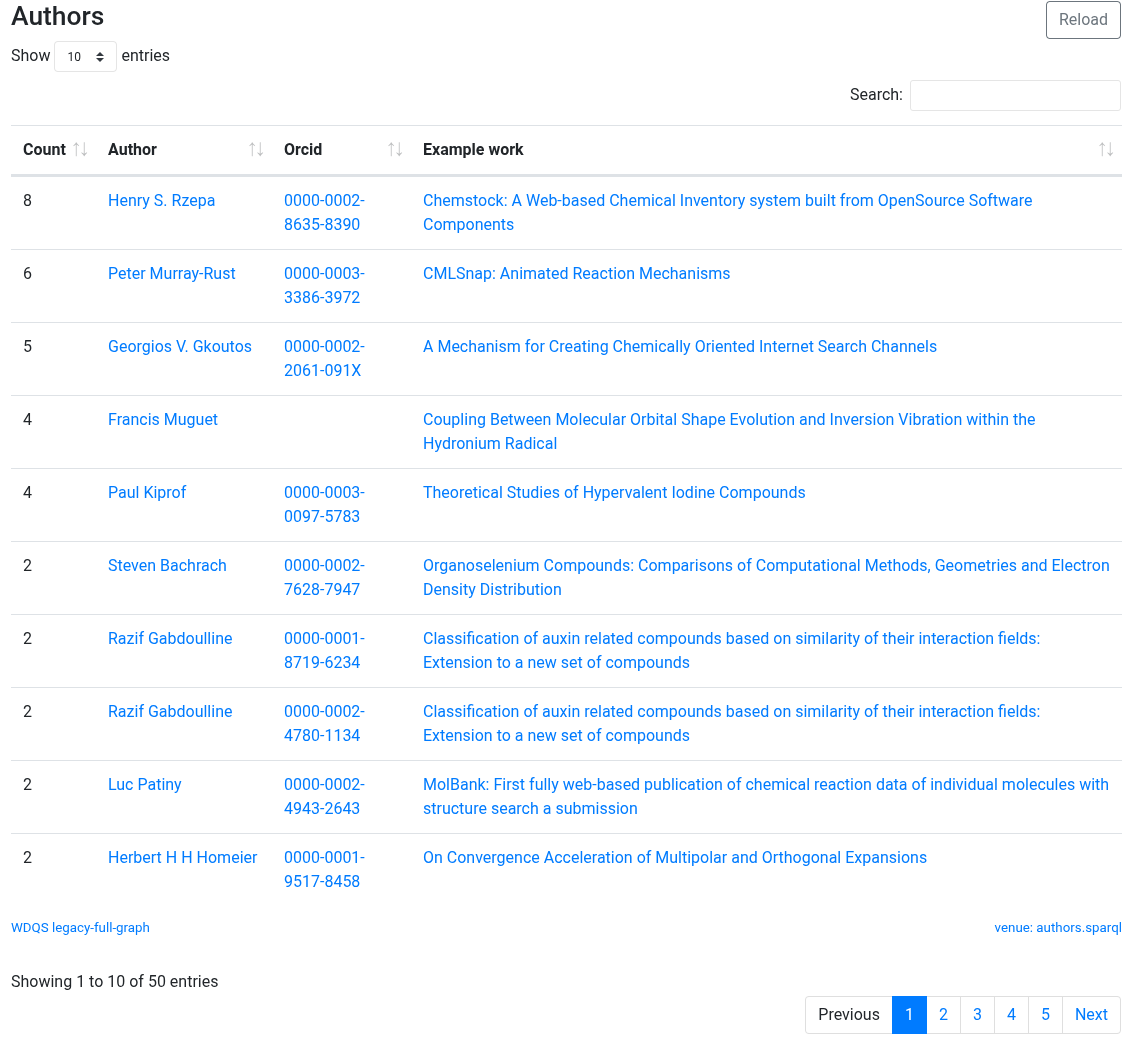Click the Orcid column sort arrows
The width and height of the screenshot is (1132, 1037).
(x=395, y=149)
